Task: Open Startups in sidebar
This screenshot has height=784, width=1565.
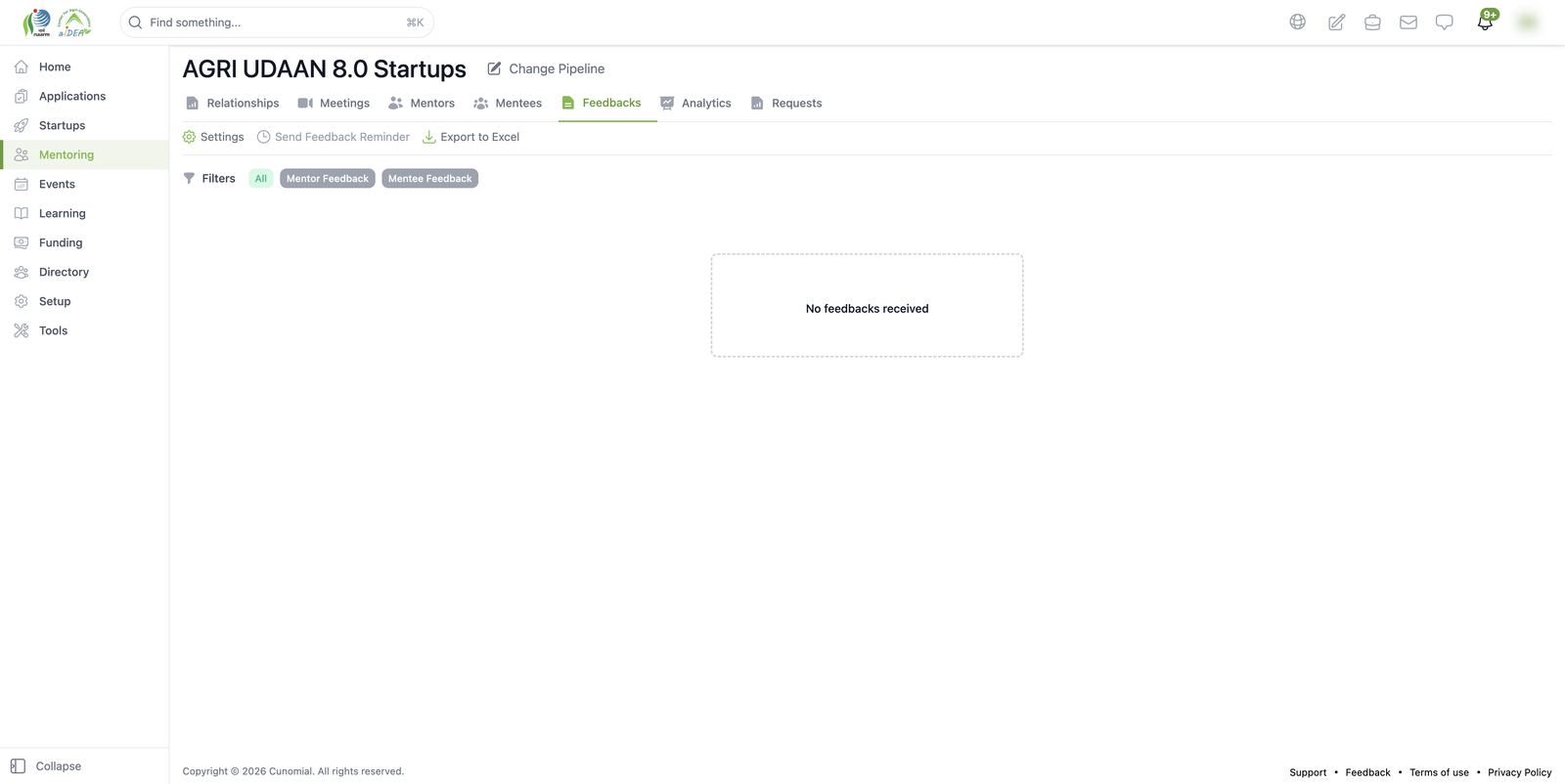Action: (84, 125)
